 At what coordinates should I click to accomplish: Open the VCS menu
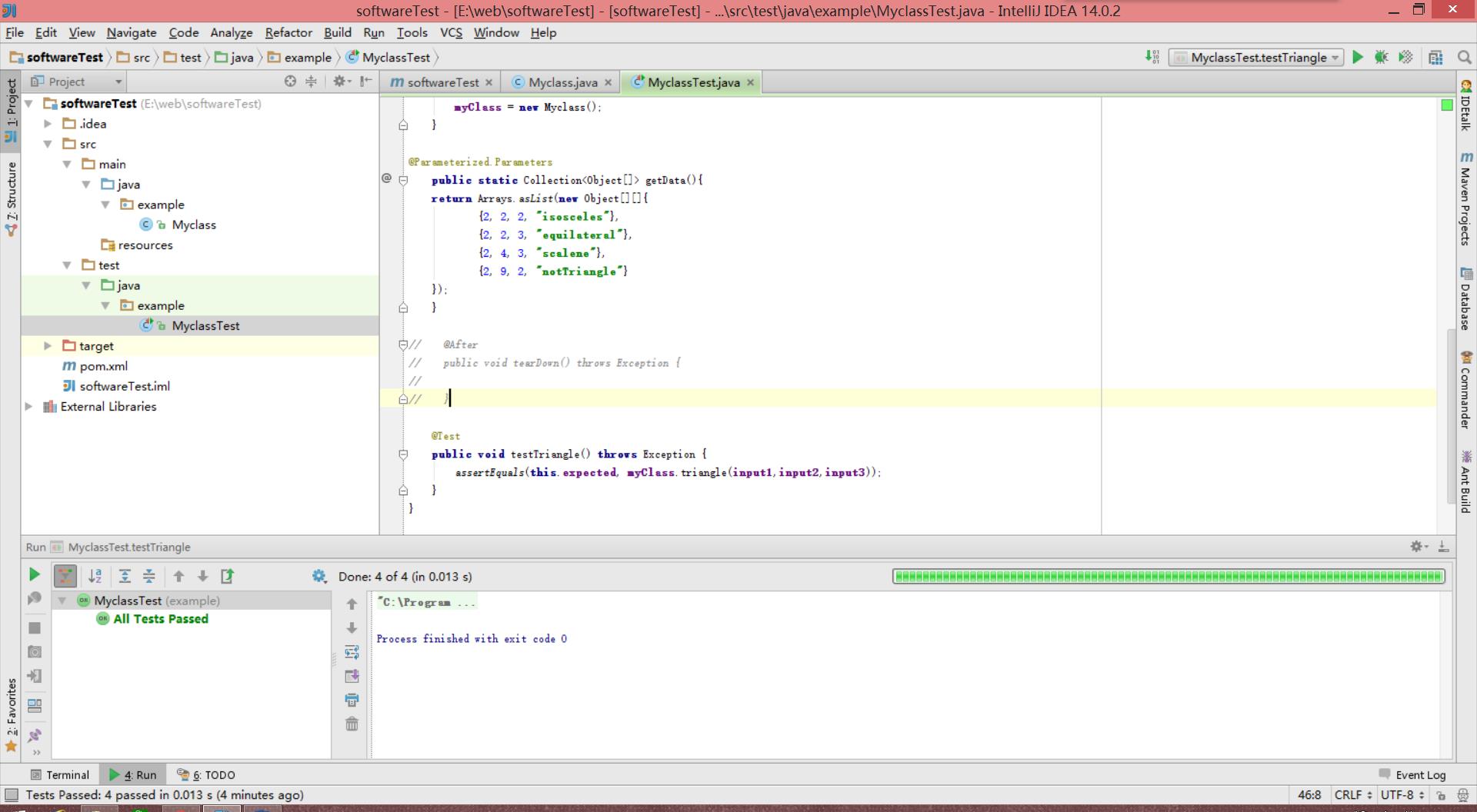tap(451, 32)
